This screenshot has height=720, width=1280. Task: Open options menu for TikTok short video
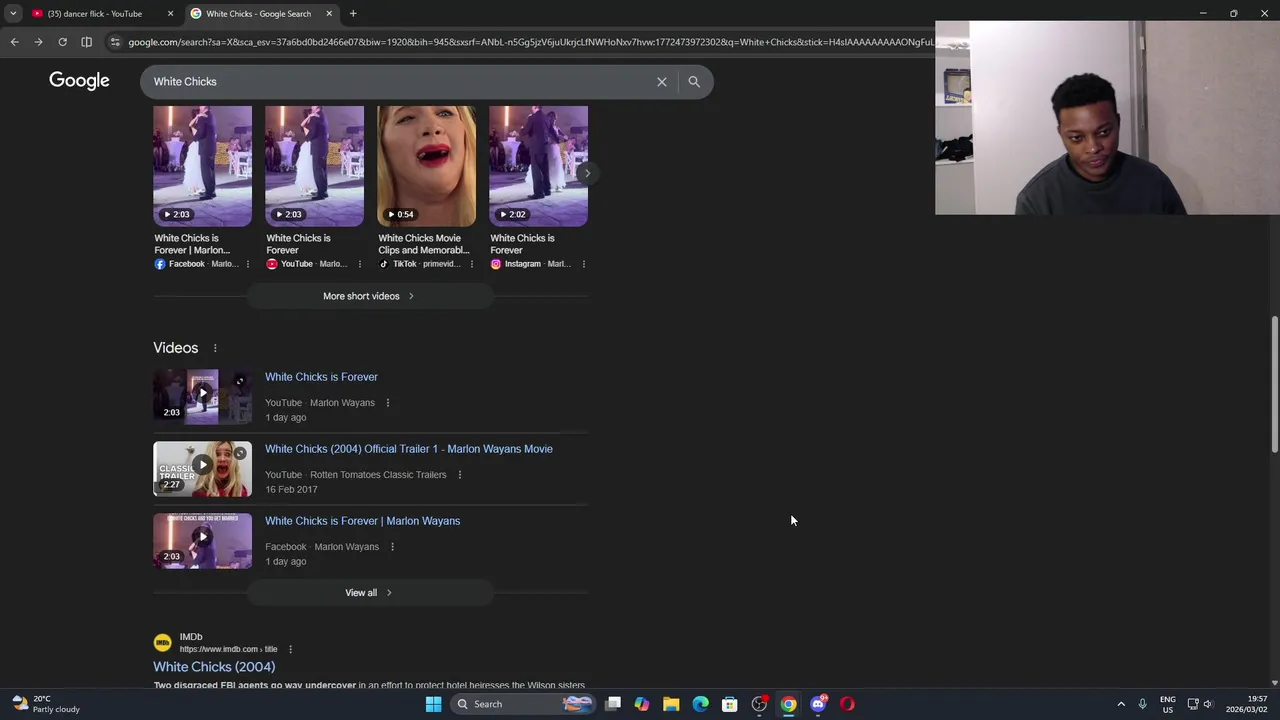click(472, 264)
